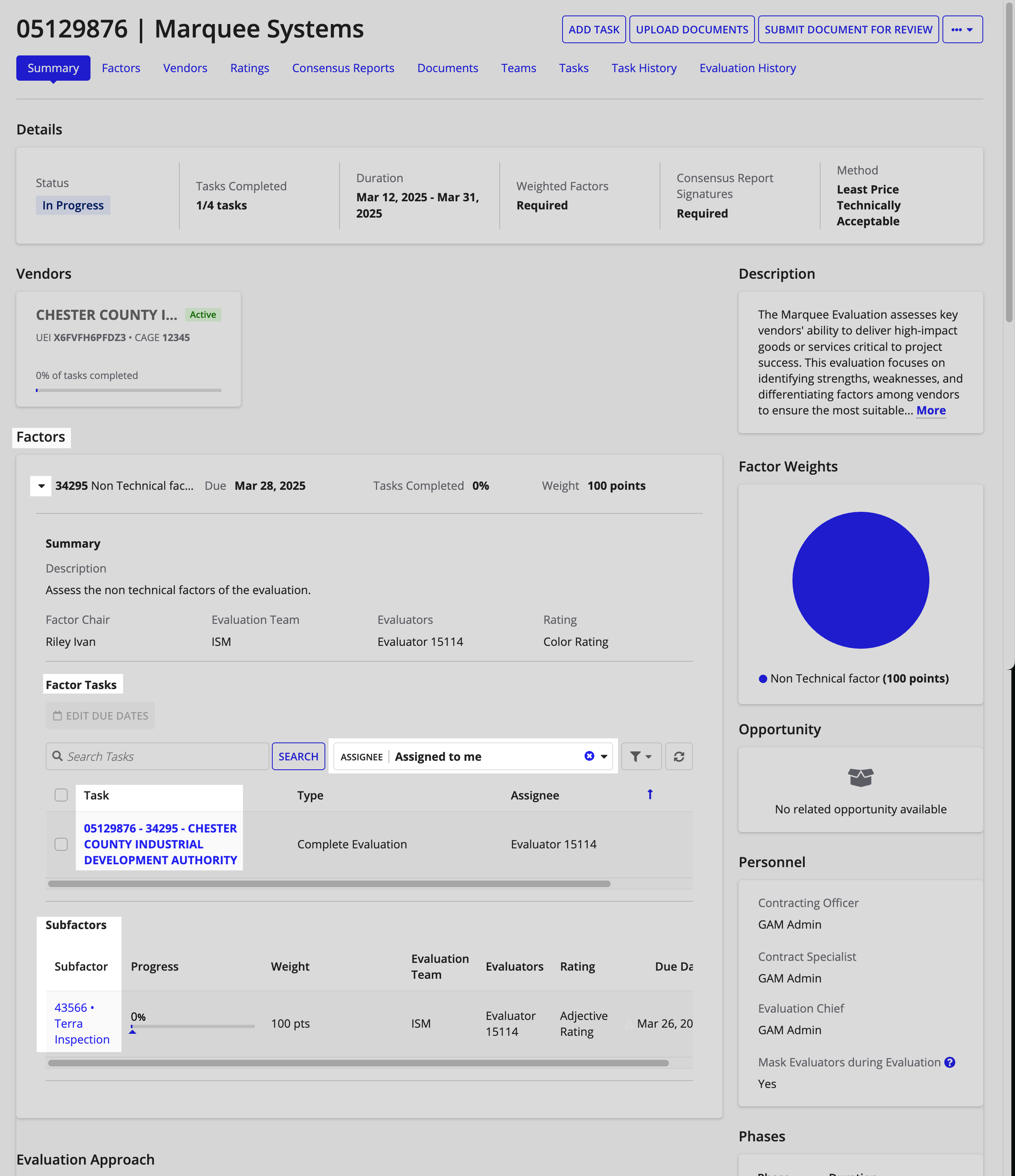Open the Mask Evaluators help icon
This screenshot has height=1176, width=1015.
950,1062
